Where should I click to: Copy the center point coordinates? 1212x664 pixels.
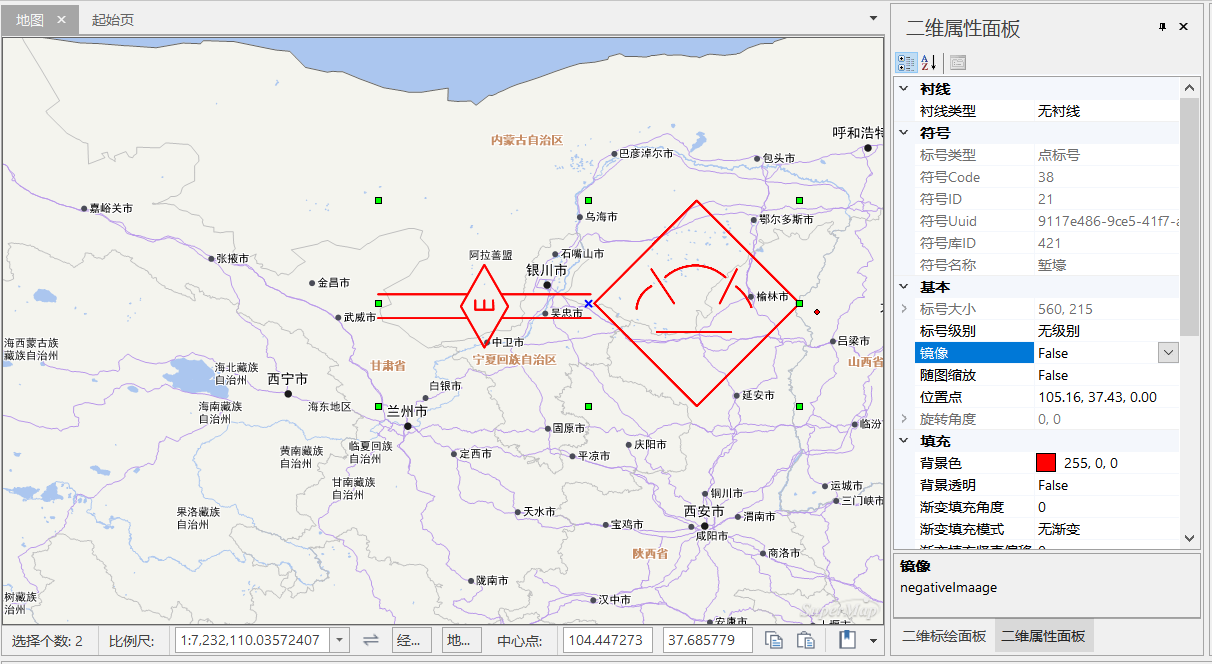pos(774,640)
